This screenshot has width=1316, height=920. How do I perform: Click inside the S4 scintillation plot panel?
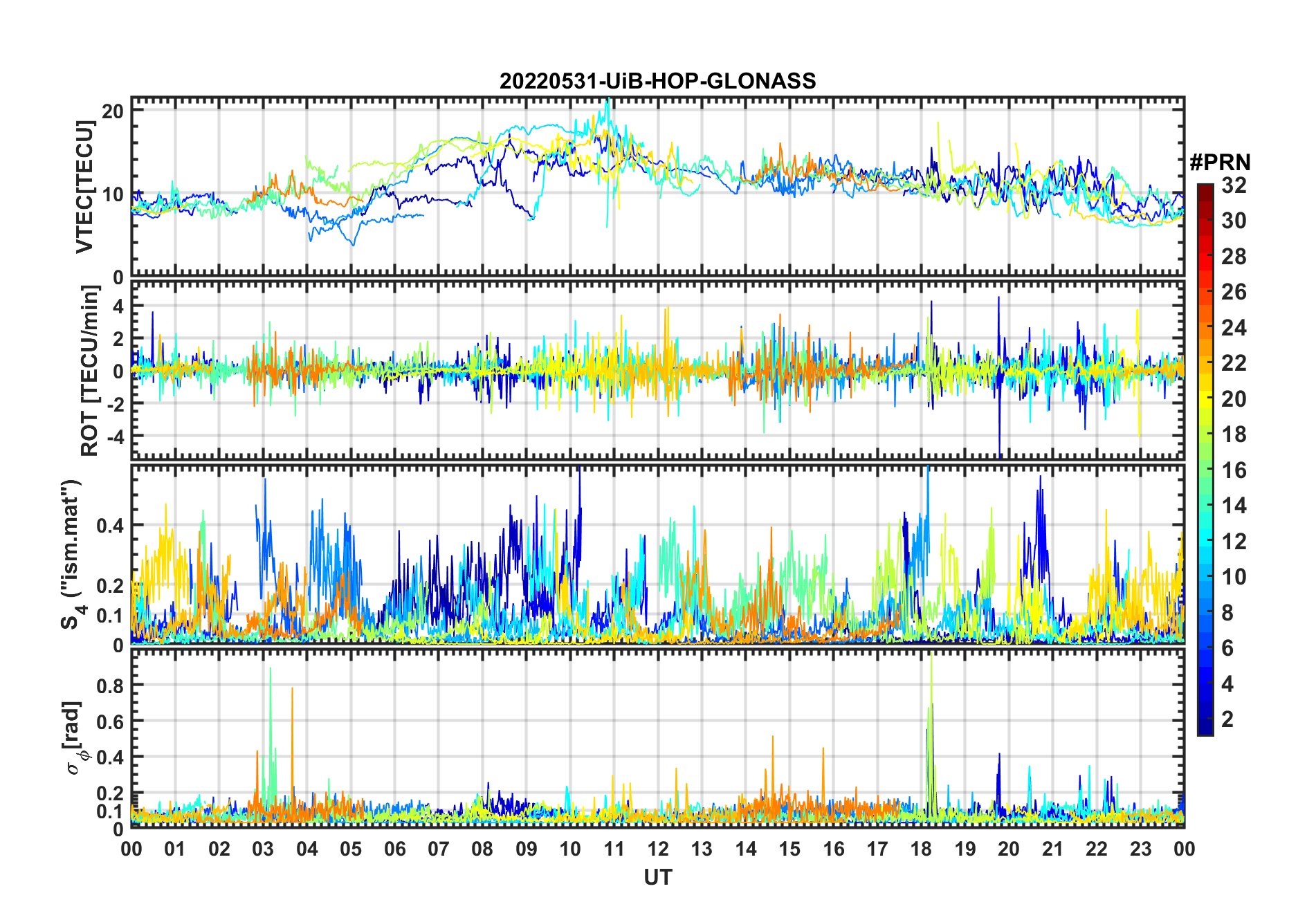point(657,555)
